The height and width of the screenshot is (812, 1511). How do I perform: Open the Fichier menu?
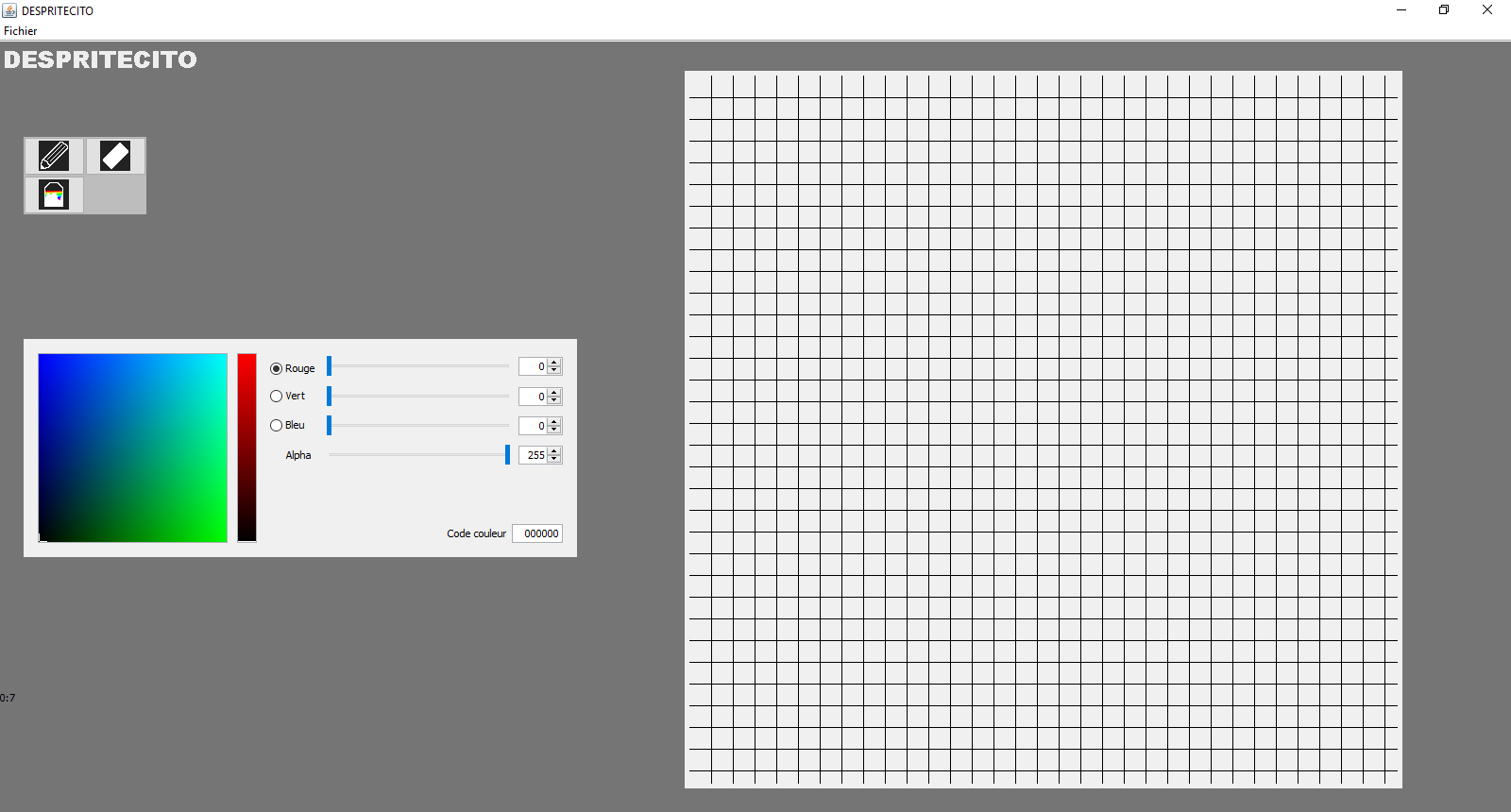[20, 31]
